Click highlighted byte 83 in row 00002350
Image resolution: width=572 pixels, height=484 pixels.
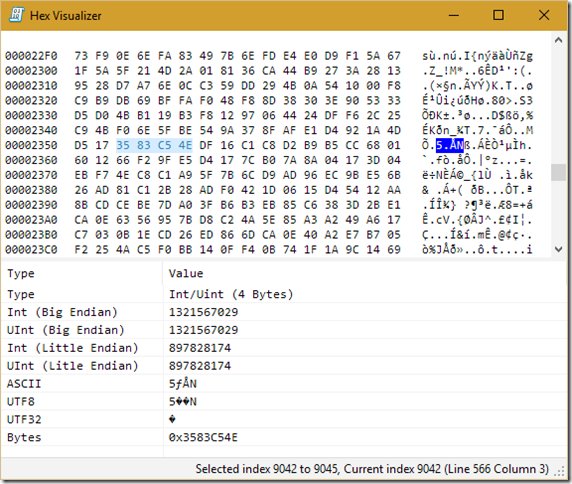coord(144,145)
